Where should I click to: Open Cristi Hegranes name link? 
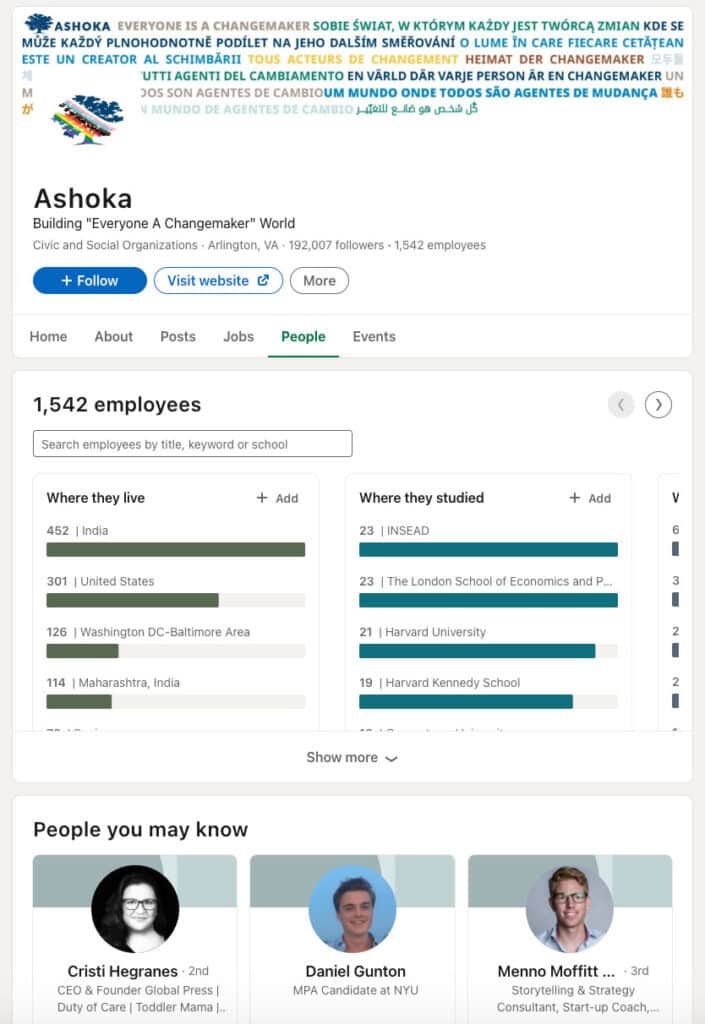pyautogui.click(x=123, y=971)
